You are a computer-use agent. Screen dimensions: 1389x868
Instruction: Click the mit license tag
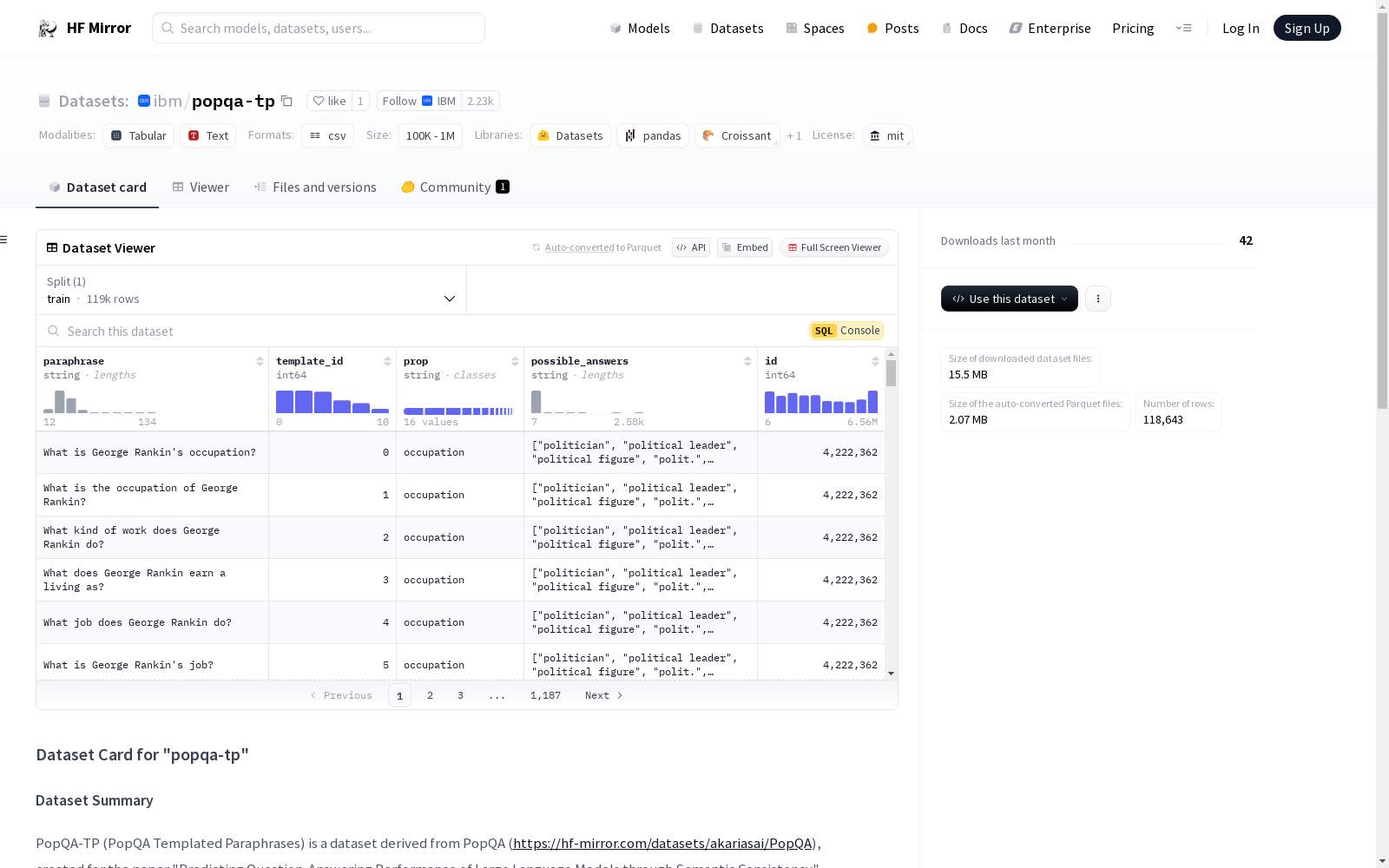click(x=887, y=135)
